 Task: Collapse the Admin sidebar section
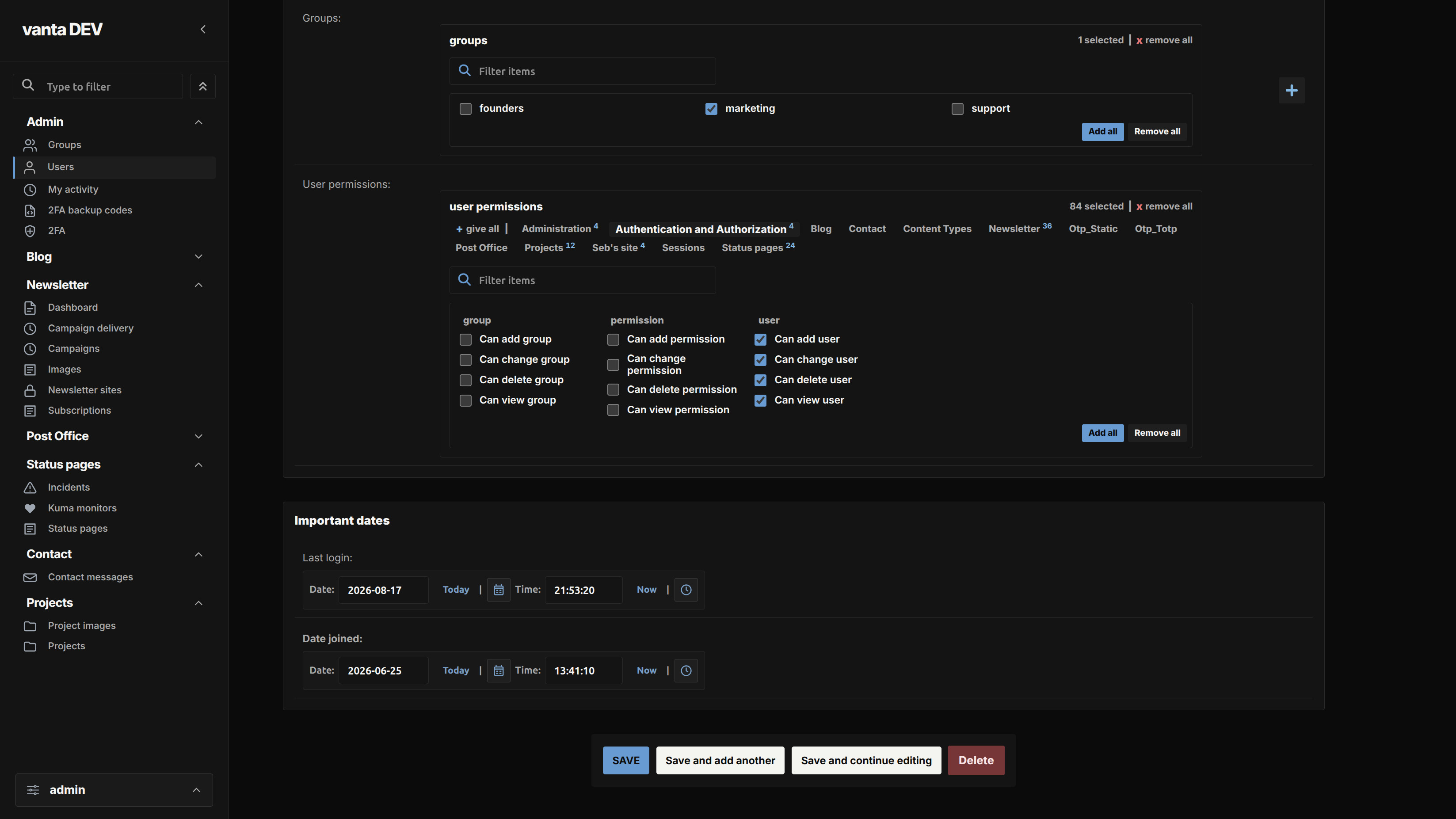click(198, 122)
